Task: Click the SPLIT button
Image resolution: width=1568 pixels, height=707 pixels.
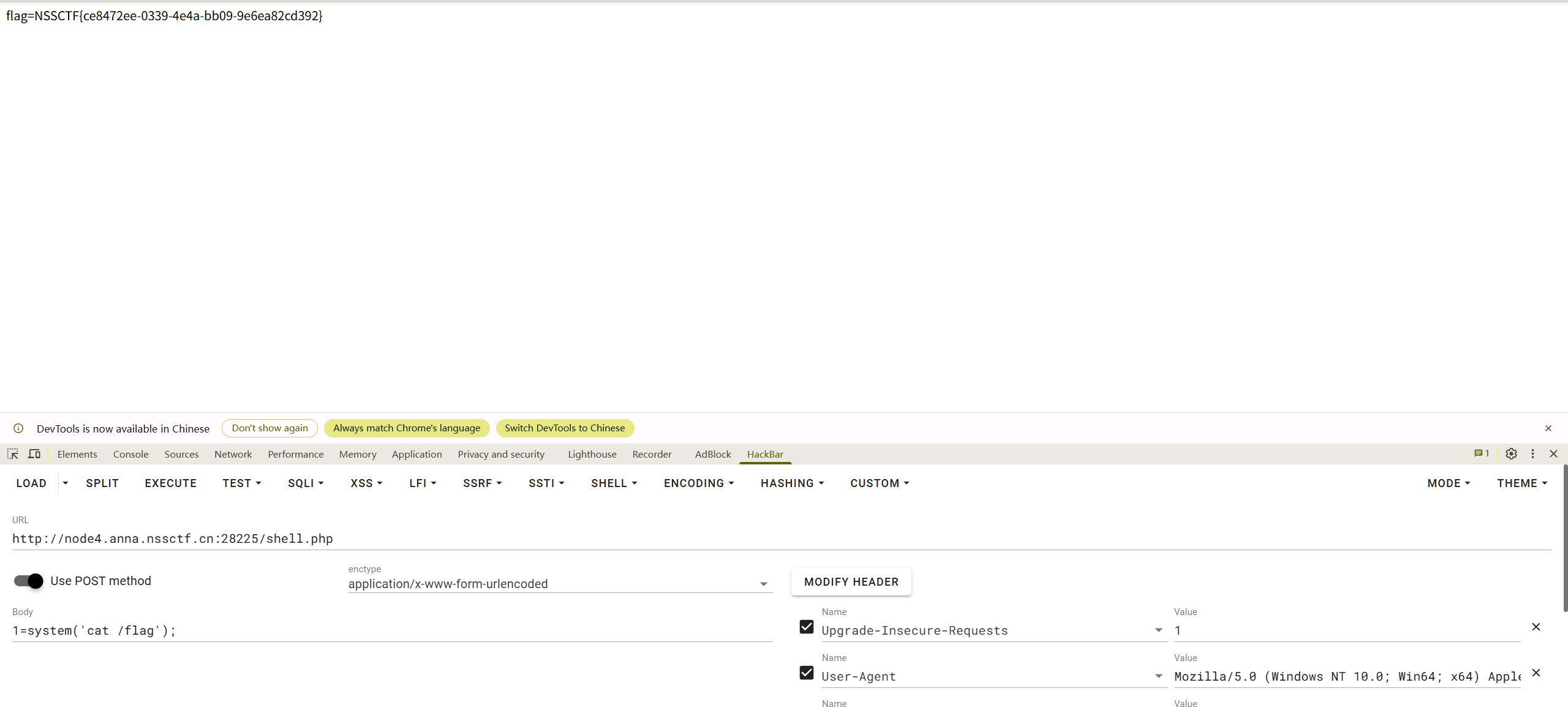Action: point(102,483)
